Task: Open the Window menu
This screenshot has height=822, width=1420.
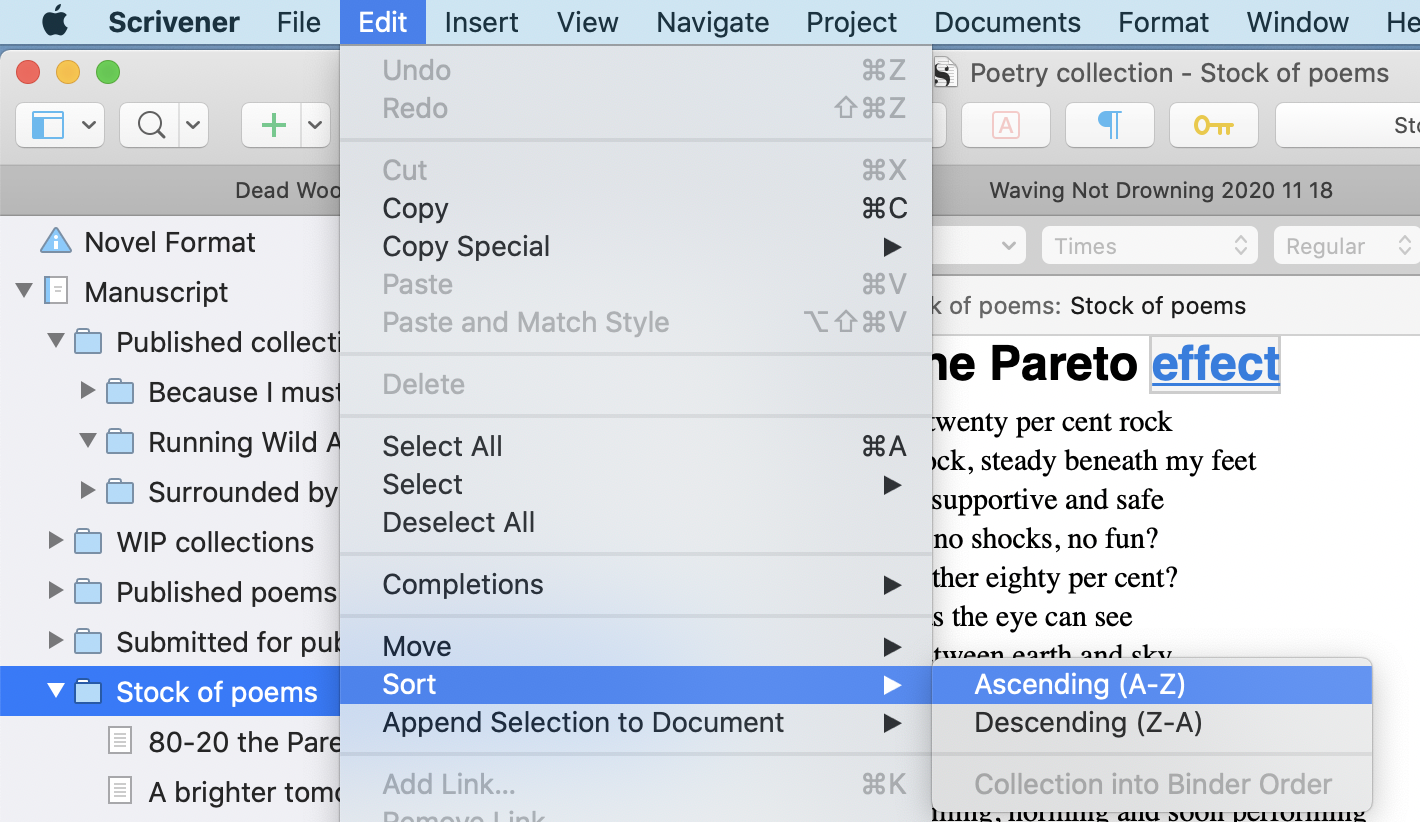Action: 1297,22
